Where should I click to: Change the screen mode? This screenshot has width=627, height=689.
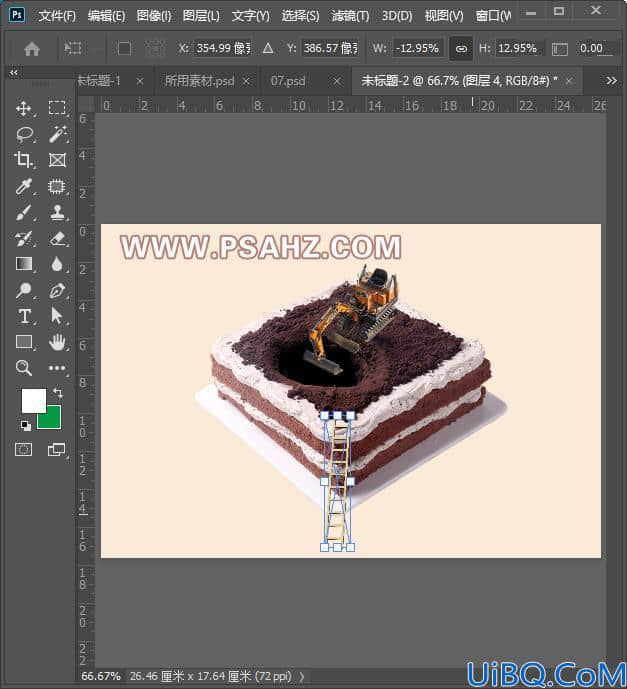click(56, 450)
